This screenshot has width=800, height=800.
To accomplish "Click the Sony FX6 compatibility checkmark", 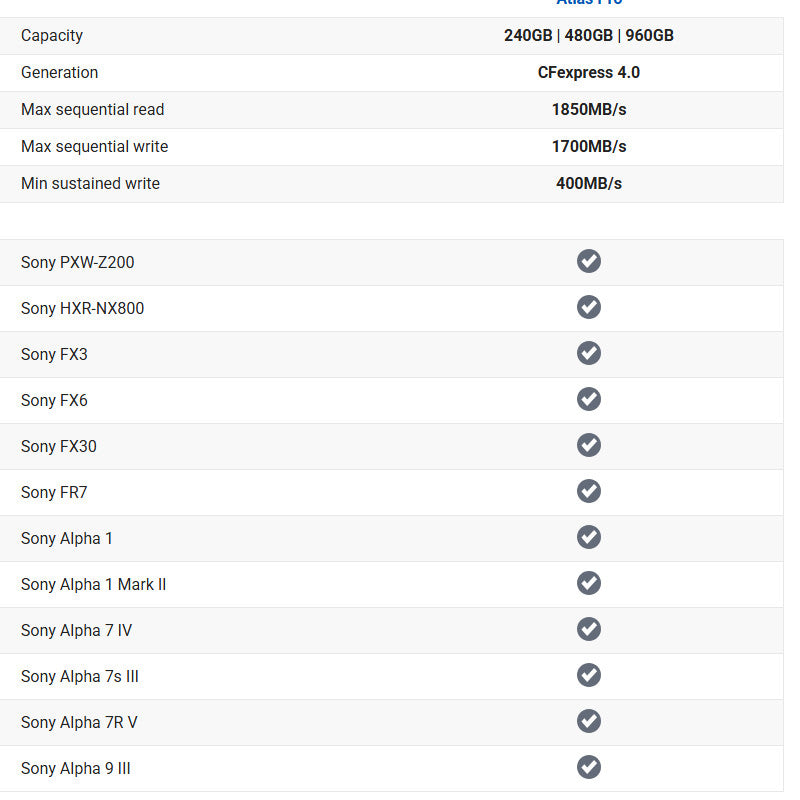I will pos(589,399).
